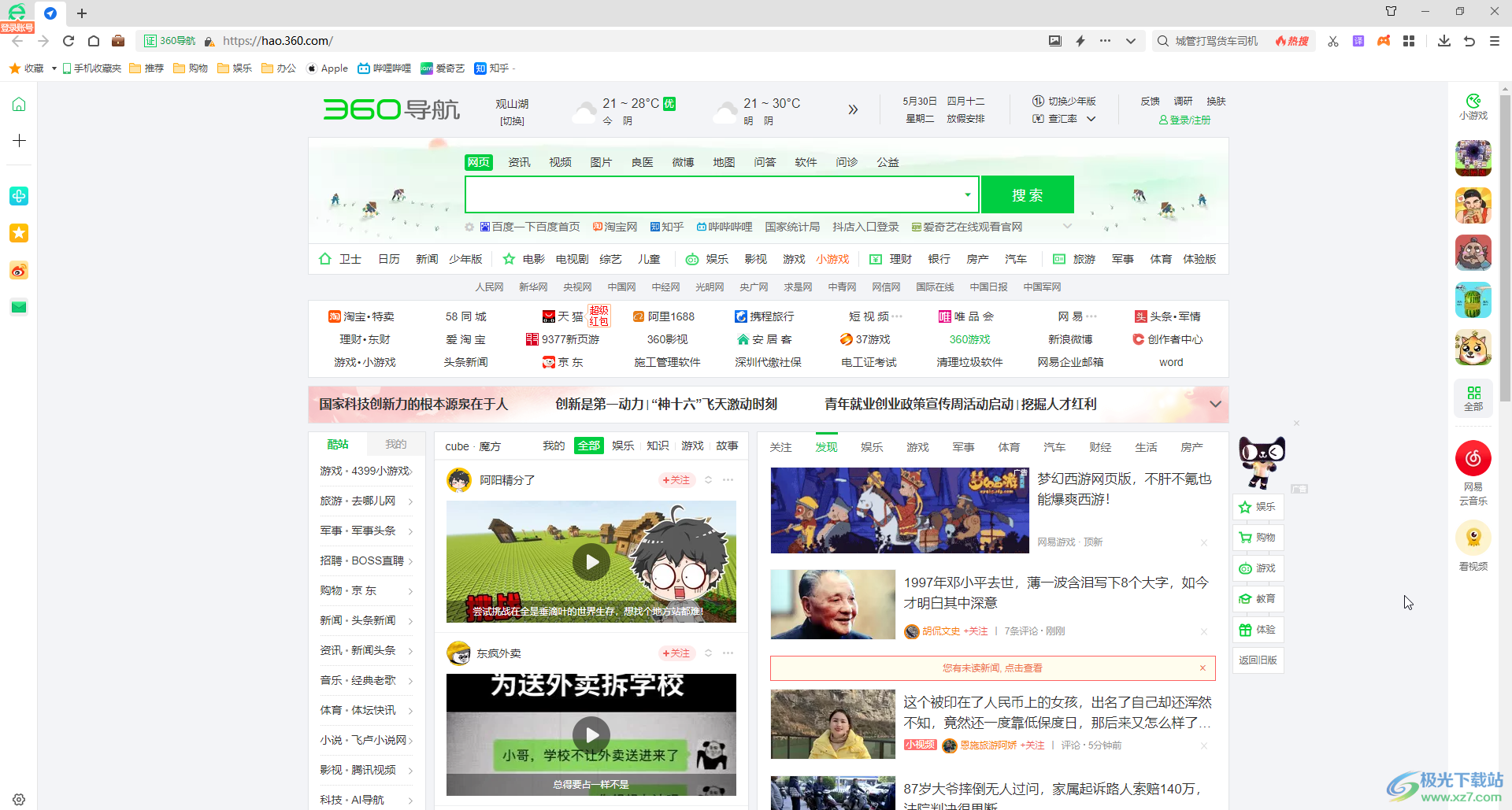Add item with sidebar plus icon
The image size is (1512, 810).
[19, 140]
